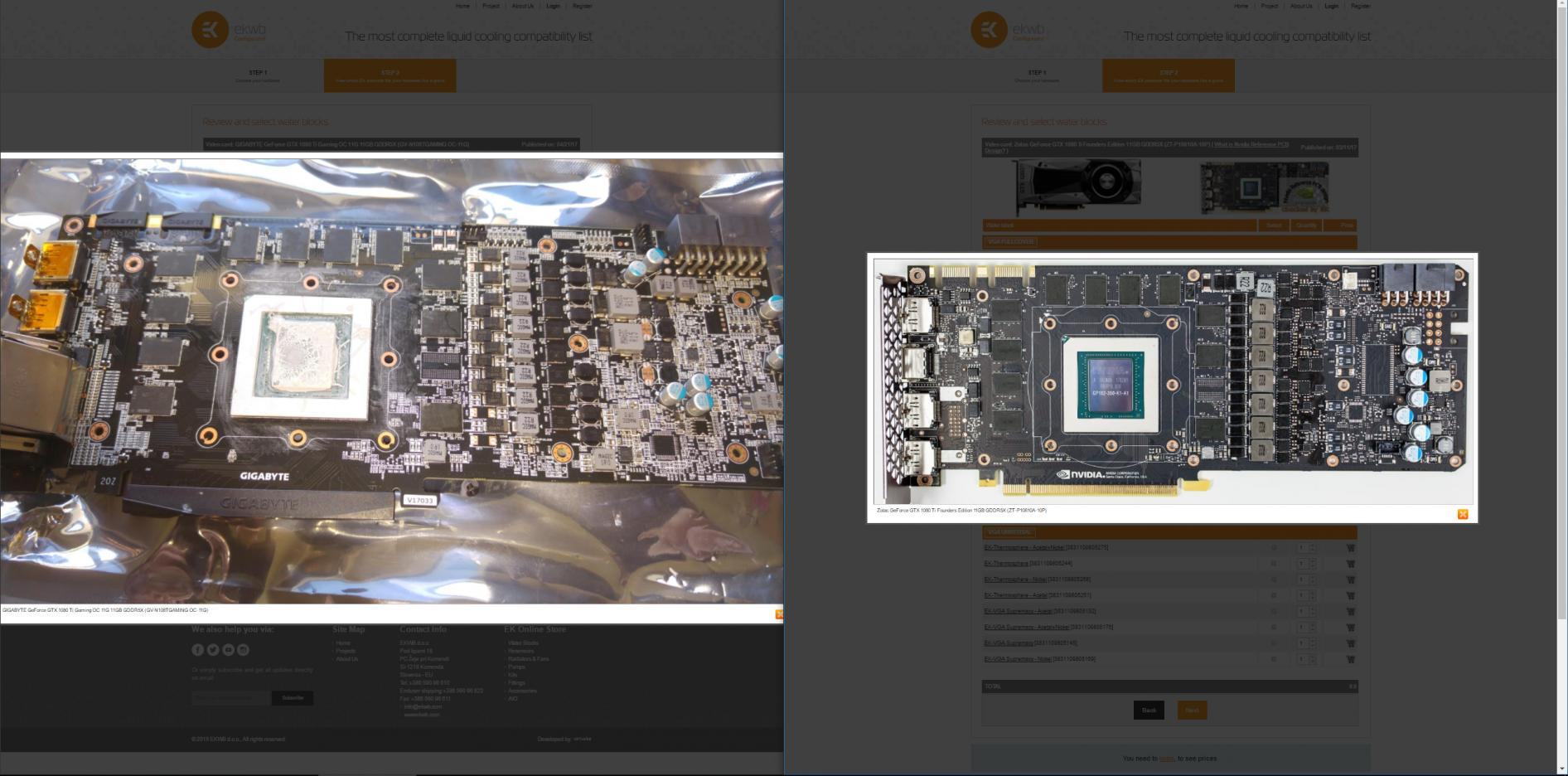Tick checkbox for EK-Thermosphere - Acetal+Nickel
The width and height of the screenshot is (1568, 776).
tap(1274, 547)
